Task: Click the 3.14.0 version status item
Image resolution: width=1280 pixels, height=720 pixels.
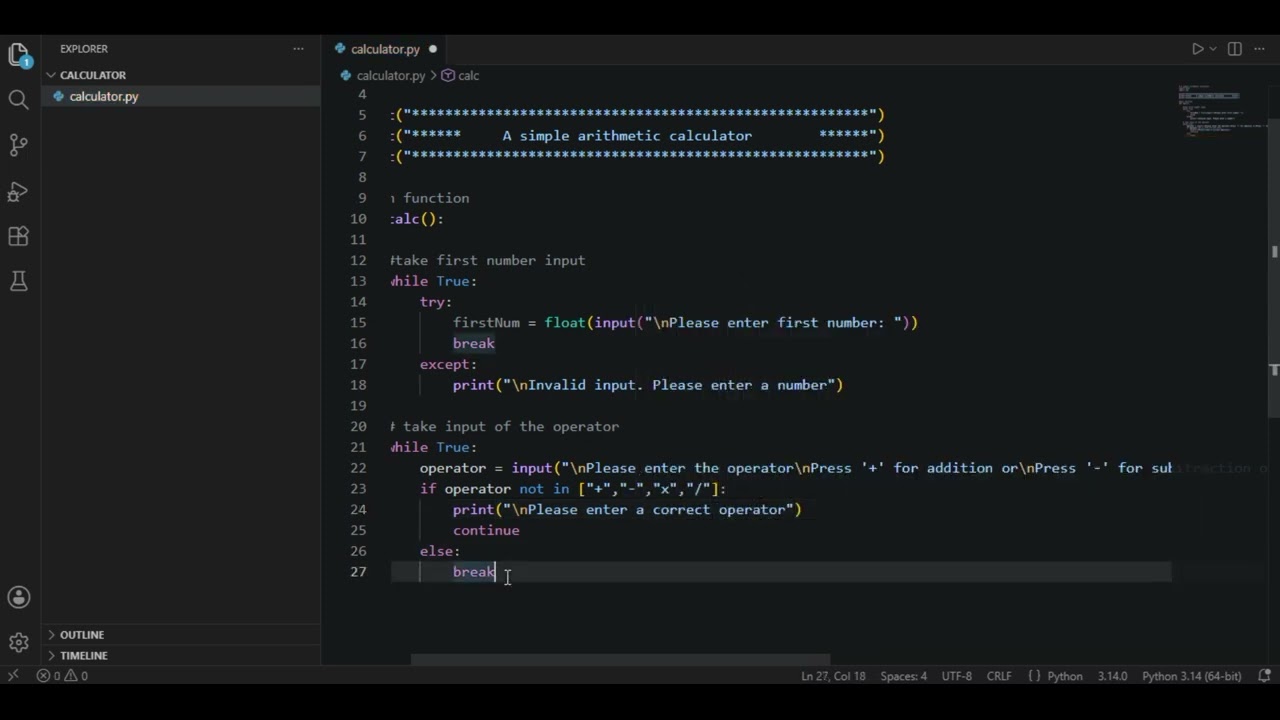Action: [x=1112, y=676]
